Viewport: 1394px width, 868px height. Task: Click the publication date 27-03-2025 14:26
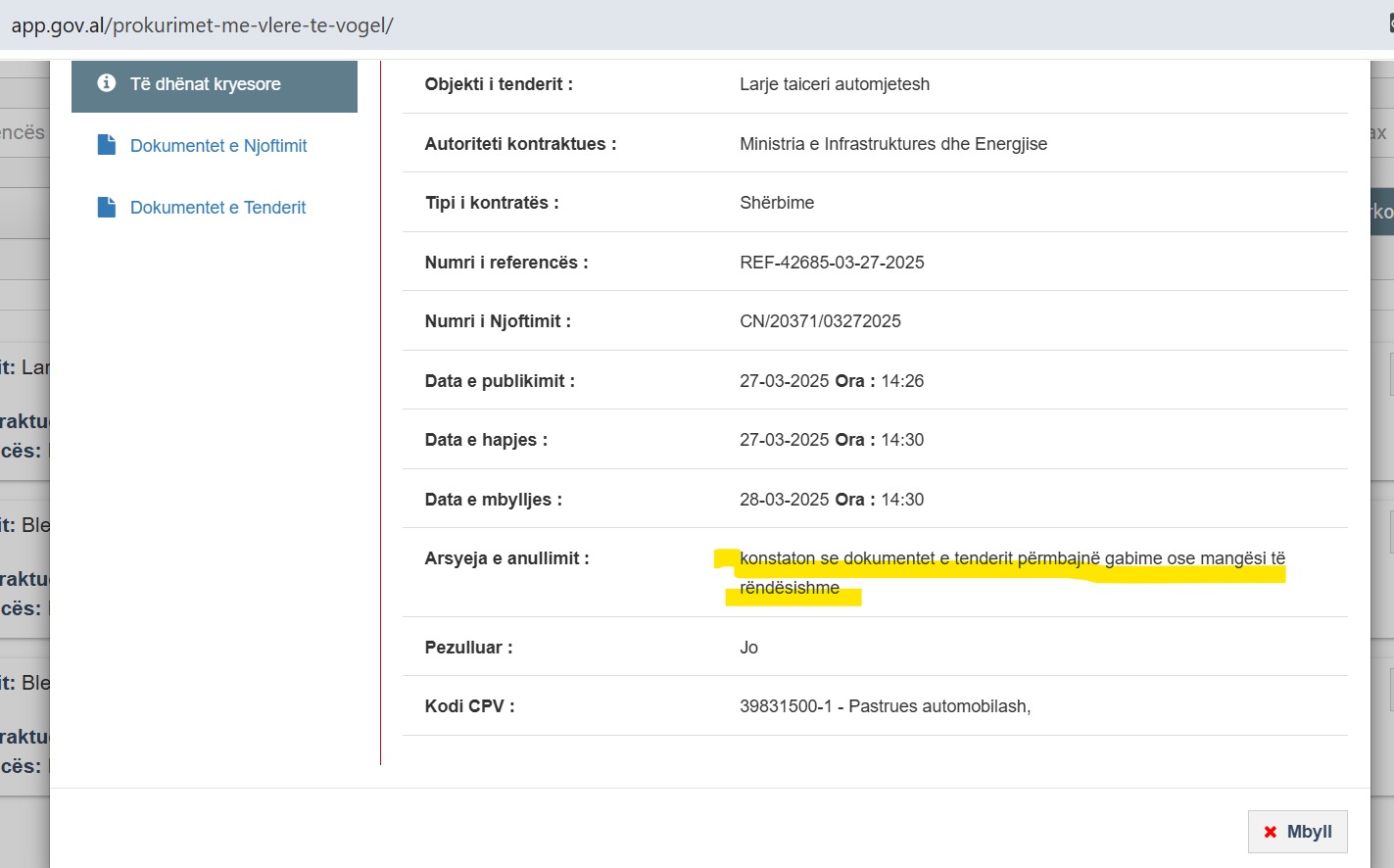point(831,381)
